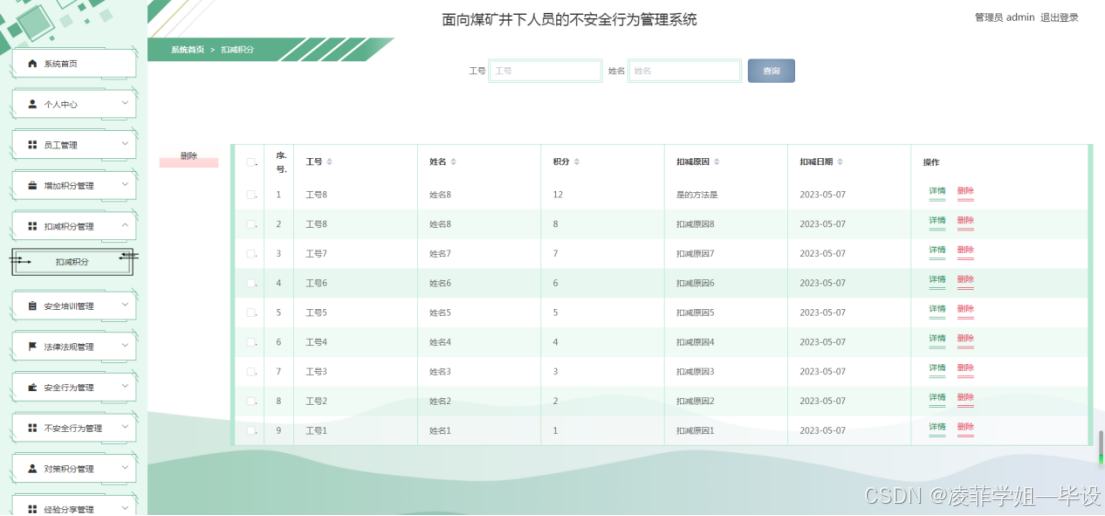Check the checkbox on the 工号2 row
Viewport: 1105px width, 516px height.
tap(250, 402)
